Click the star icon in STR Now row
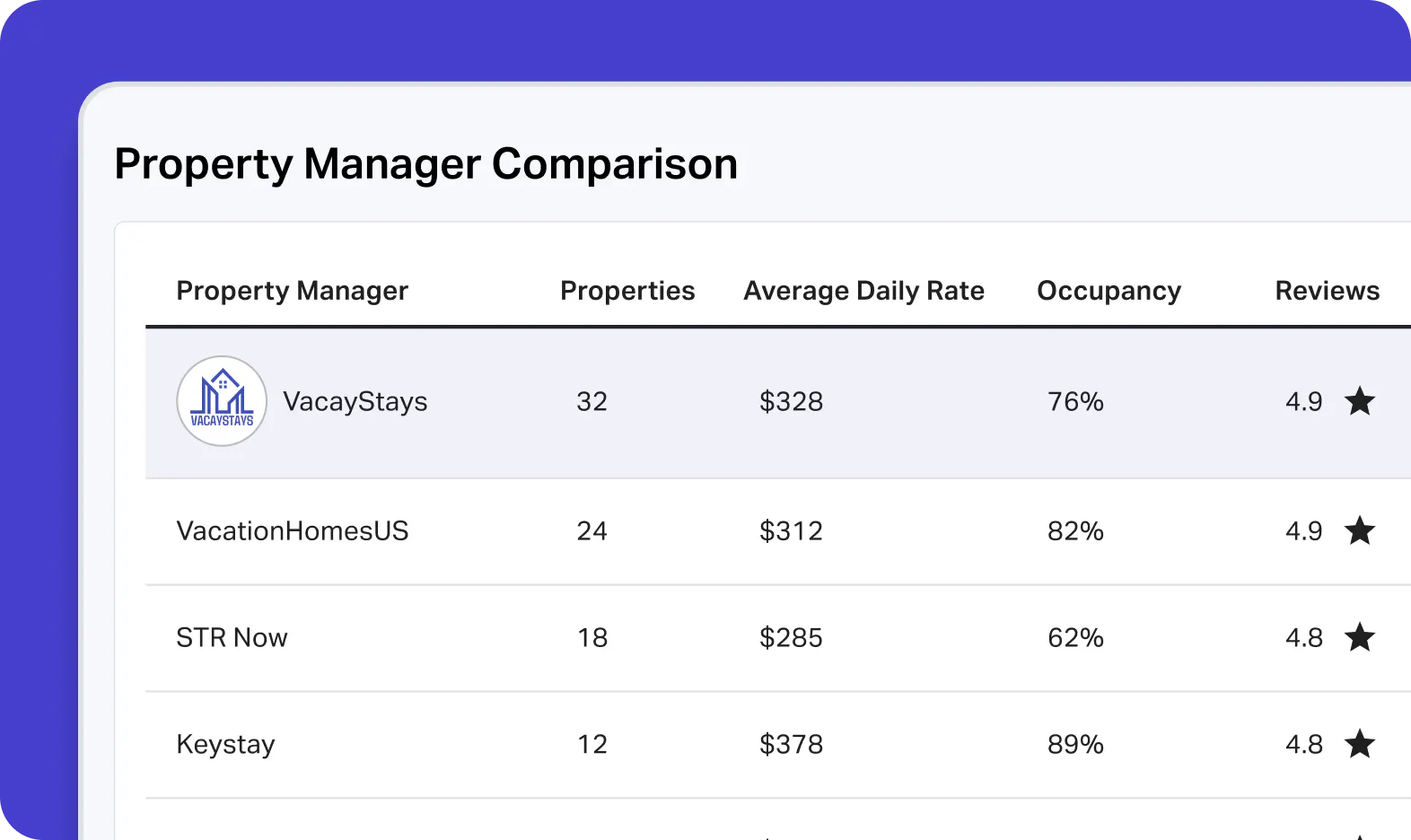 click(x=1360, y=637)
